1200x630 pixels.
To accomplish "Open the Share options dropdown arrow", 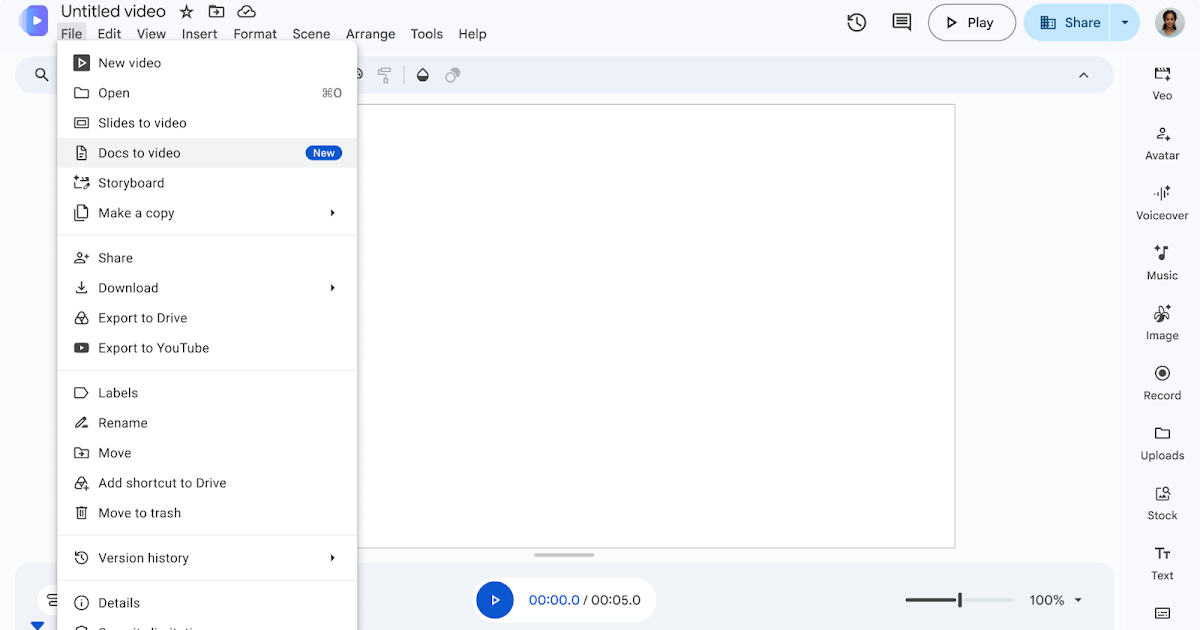I will point(1125,22).
